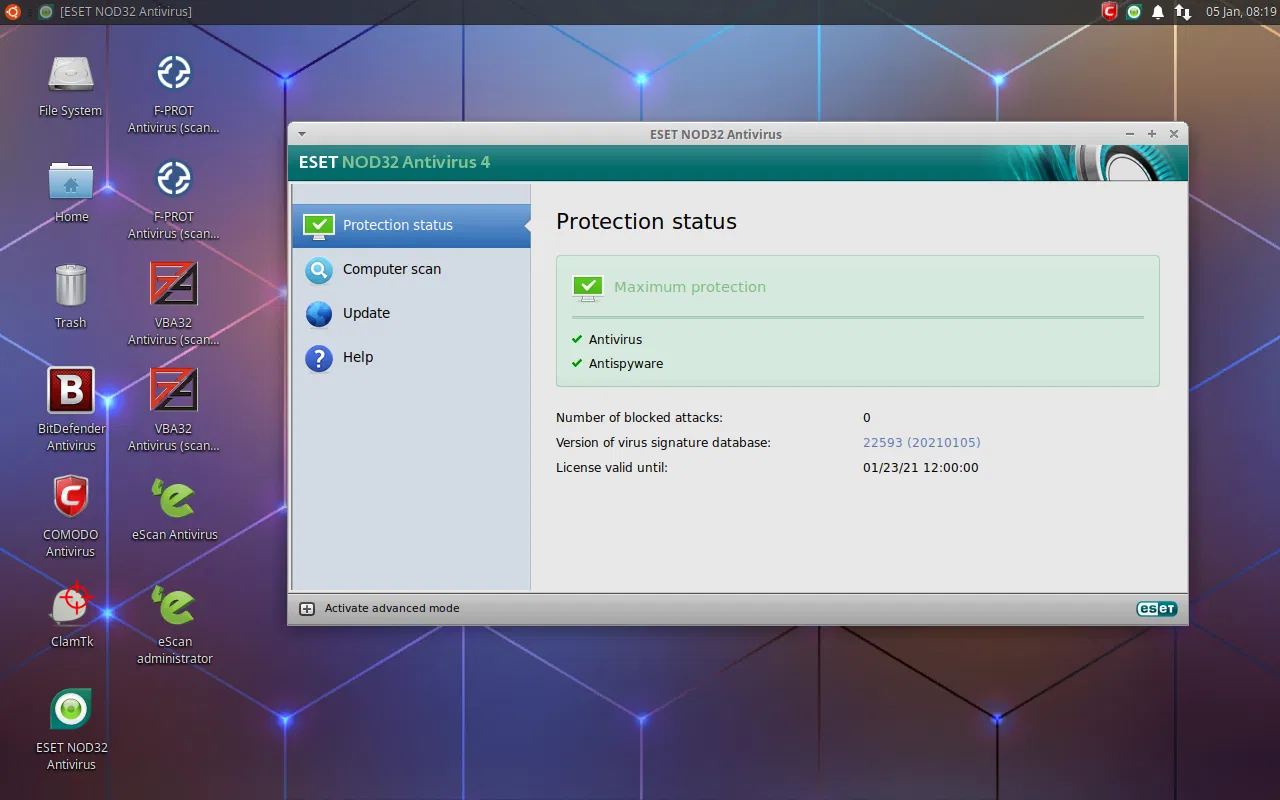
Task: Click the 'Version of virus signature database:' label
Action: click(663, 442)
